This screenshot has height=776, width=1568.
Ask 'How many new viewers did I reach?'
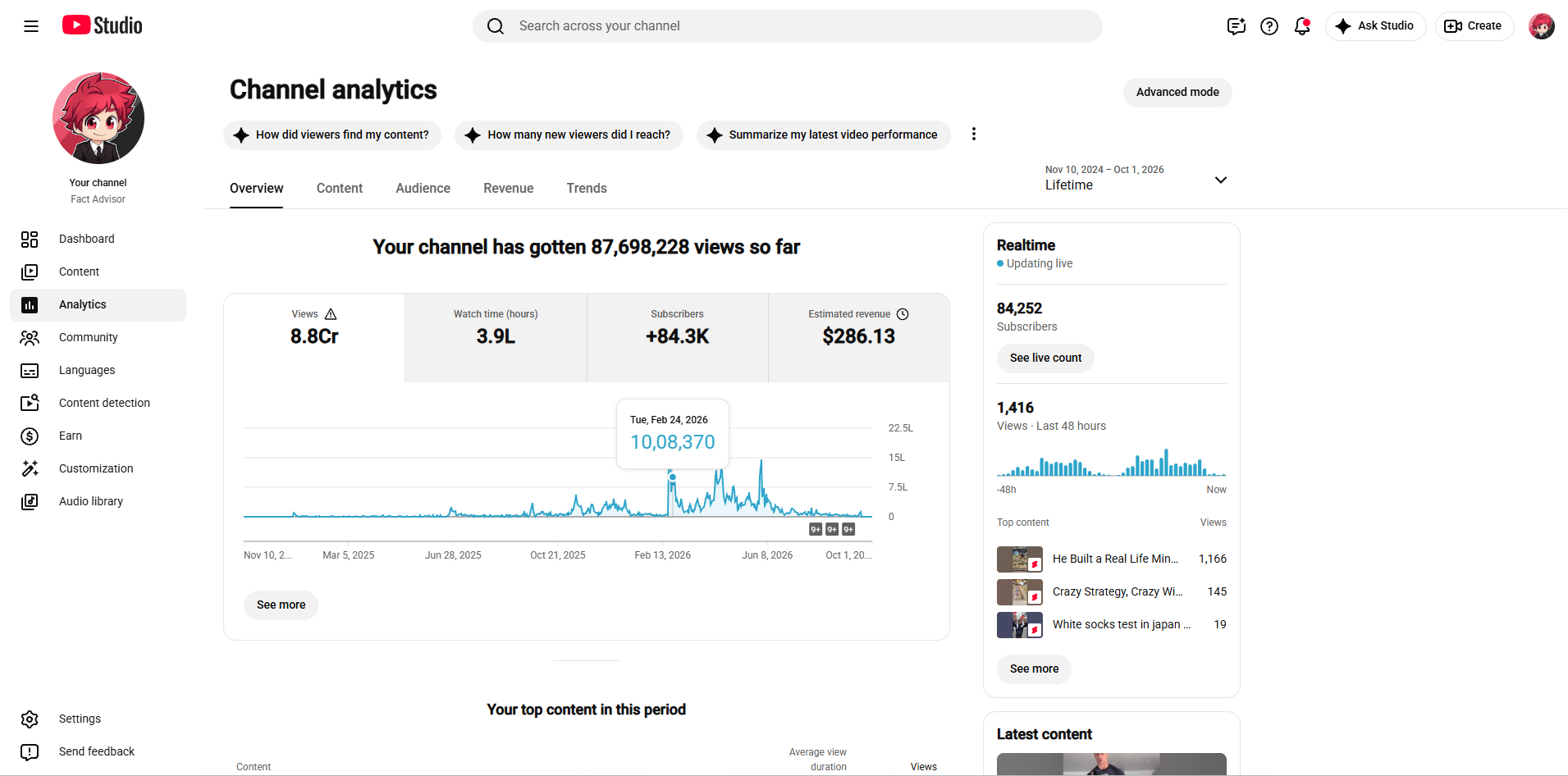point(569,135)
